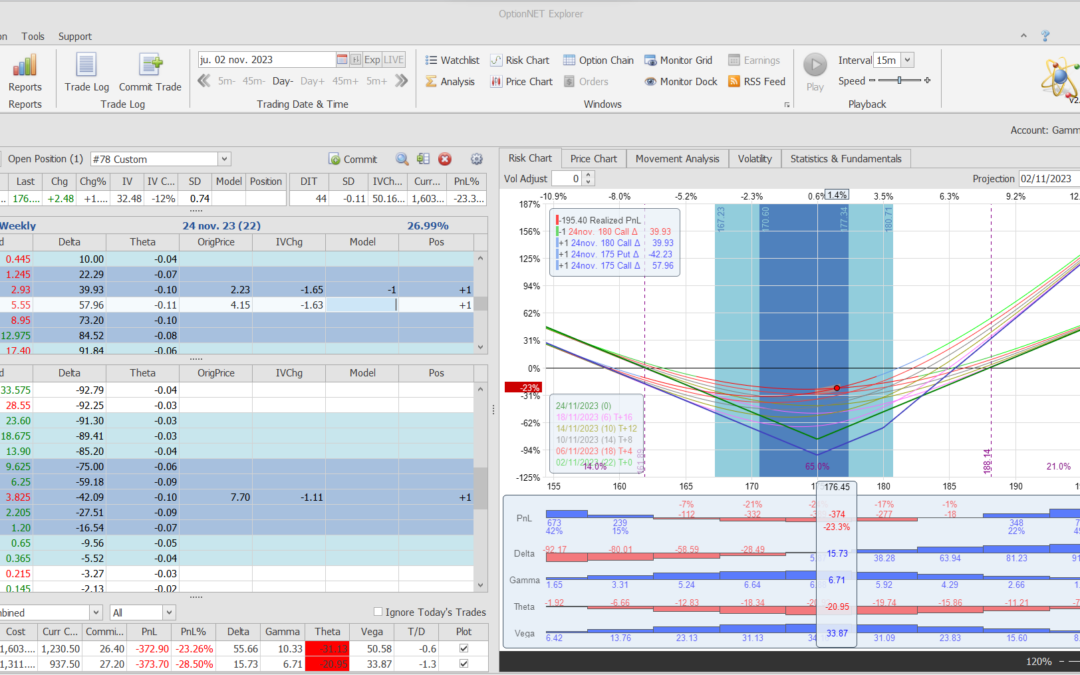
Task: Enable Ignore Today's Trades checkbox
Action: pyautogui.click(x=378, y=612)
